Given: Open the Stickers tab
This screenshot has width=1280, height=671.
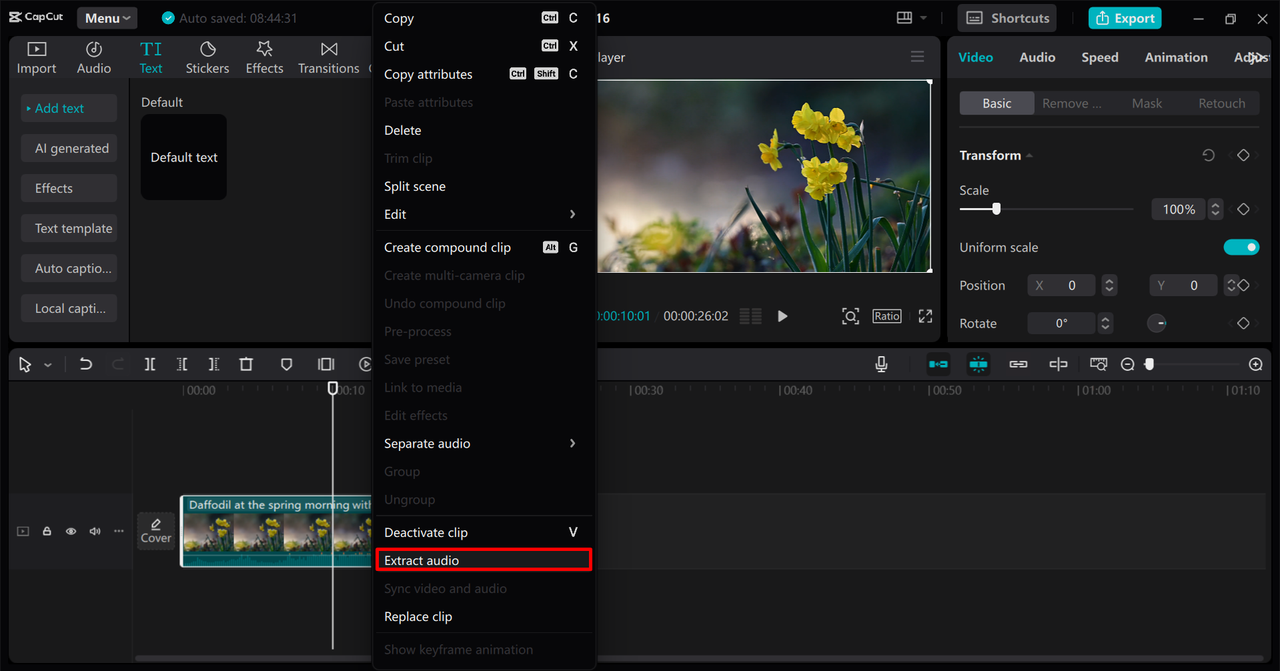Looking at the screenshot, I should tap(207, 58).
